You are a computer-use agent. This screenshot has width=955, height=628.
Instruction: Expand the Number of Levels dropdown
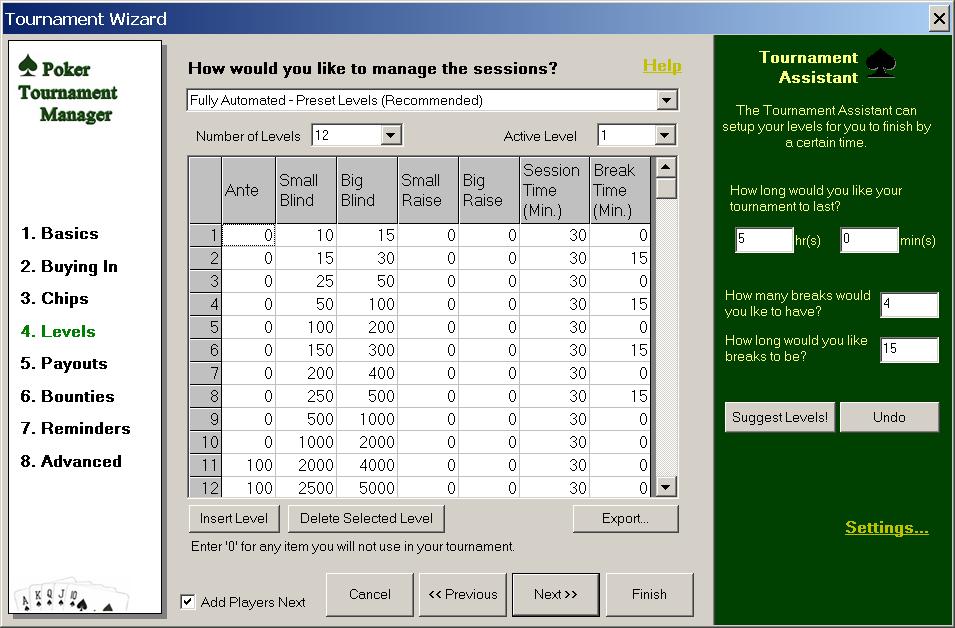(x=389, y=134)
